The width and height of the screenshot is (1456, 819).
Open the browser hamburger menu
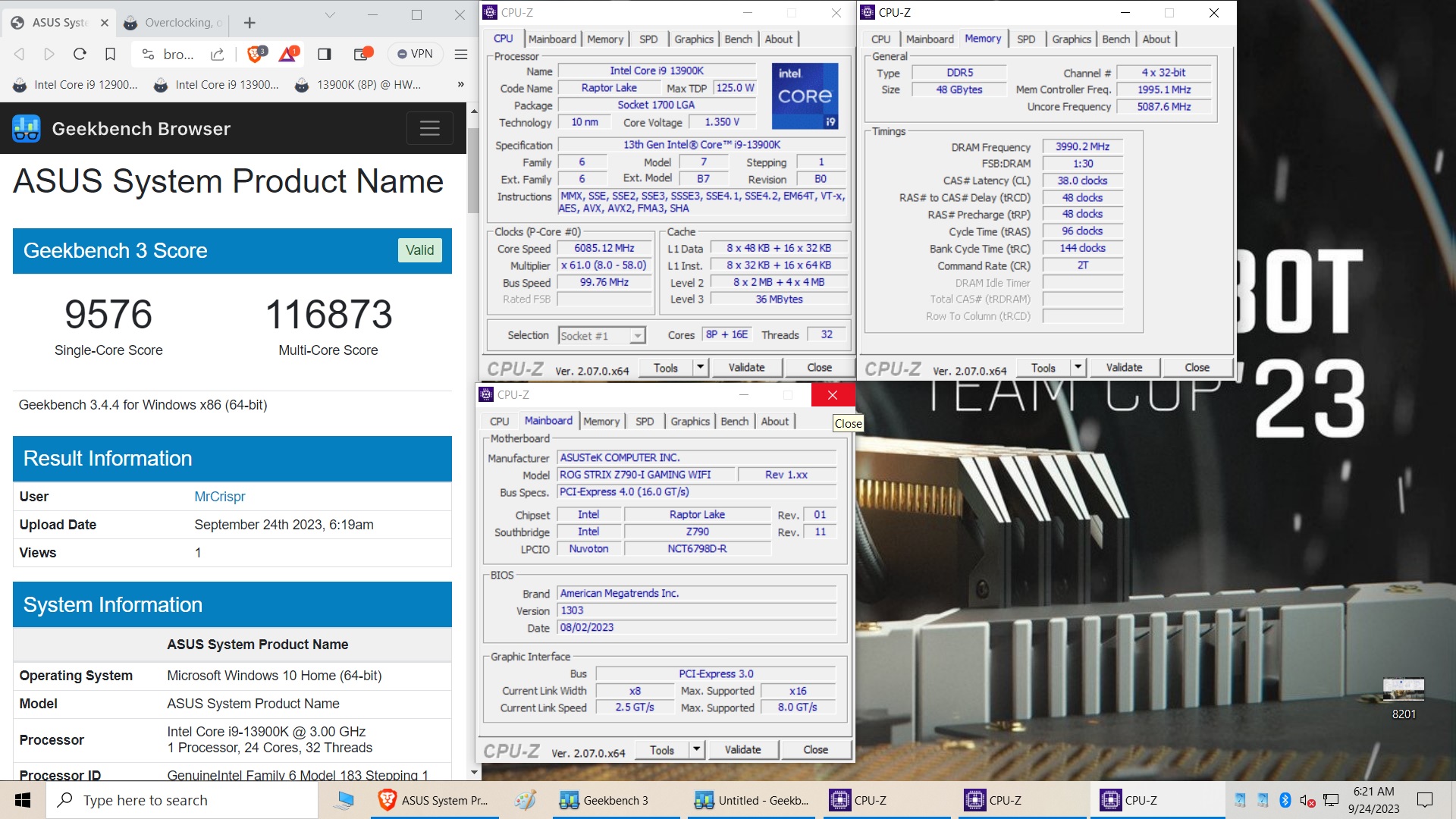pos(460,54)
